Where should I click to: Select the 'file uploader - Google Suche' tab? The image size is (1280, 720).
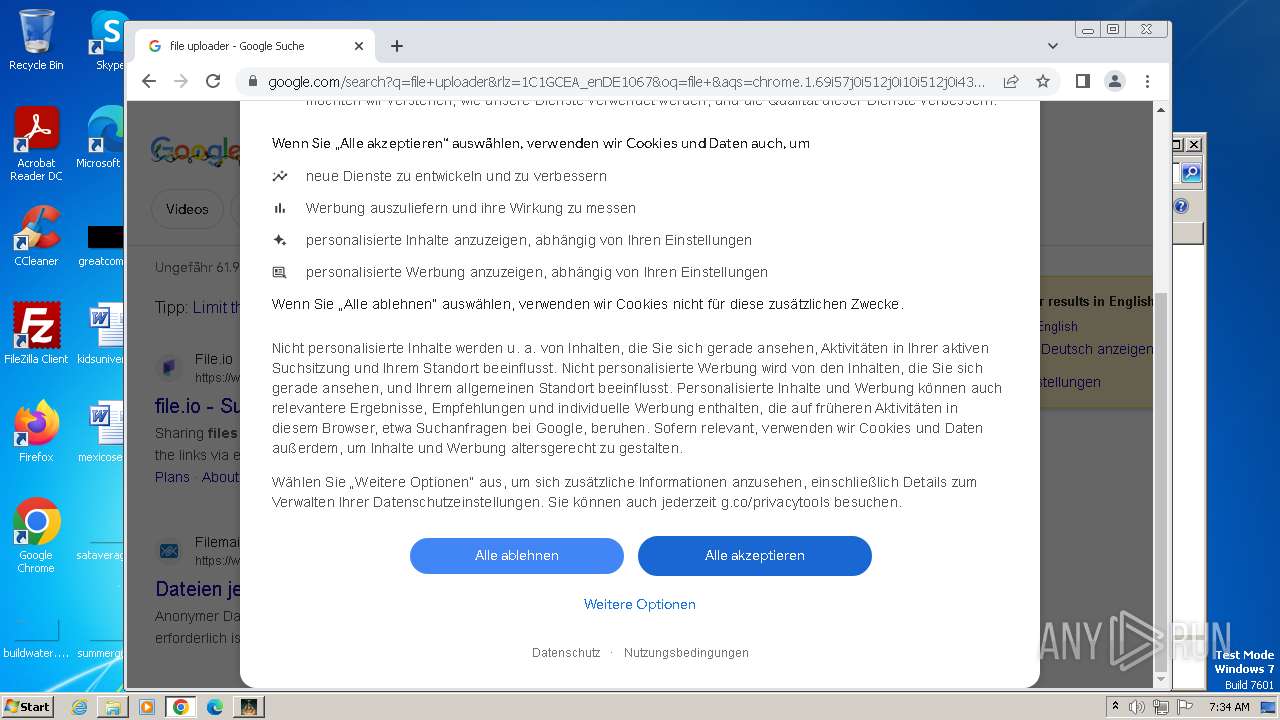(255, 46)
